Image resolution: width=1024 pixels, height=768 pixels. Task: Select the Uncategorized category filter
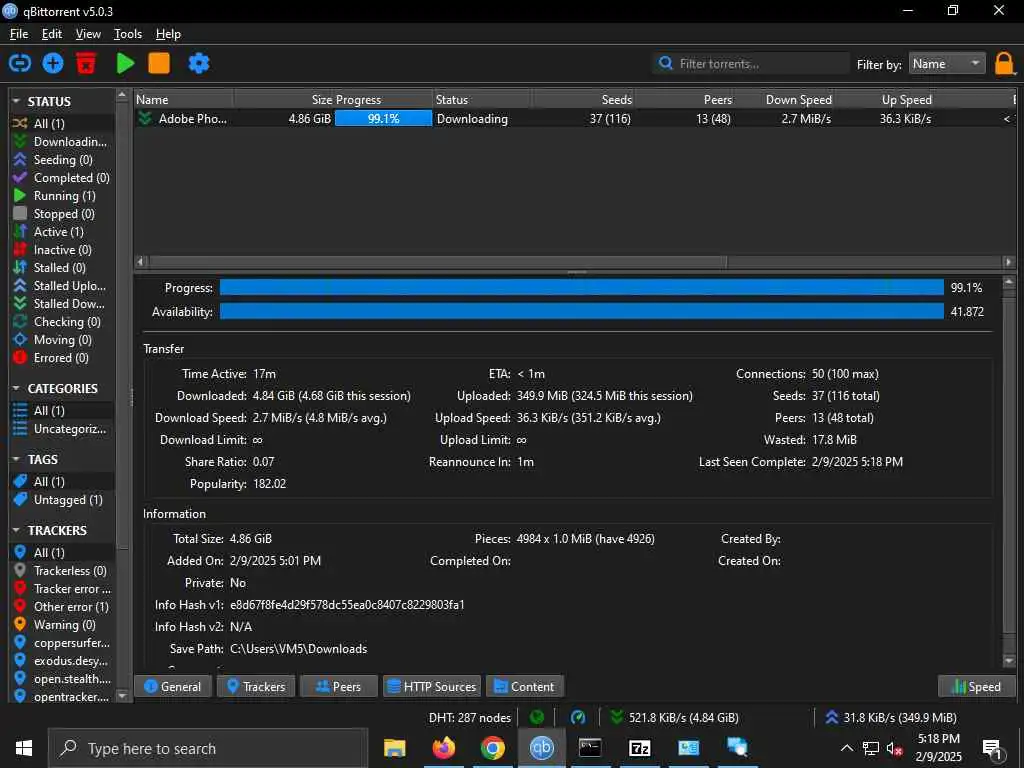[x=62, y=429]
